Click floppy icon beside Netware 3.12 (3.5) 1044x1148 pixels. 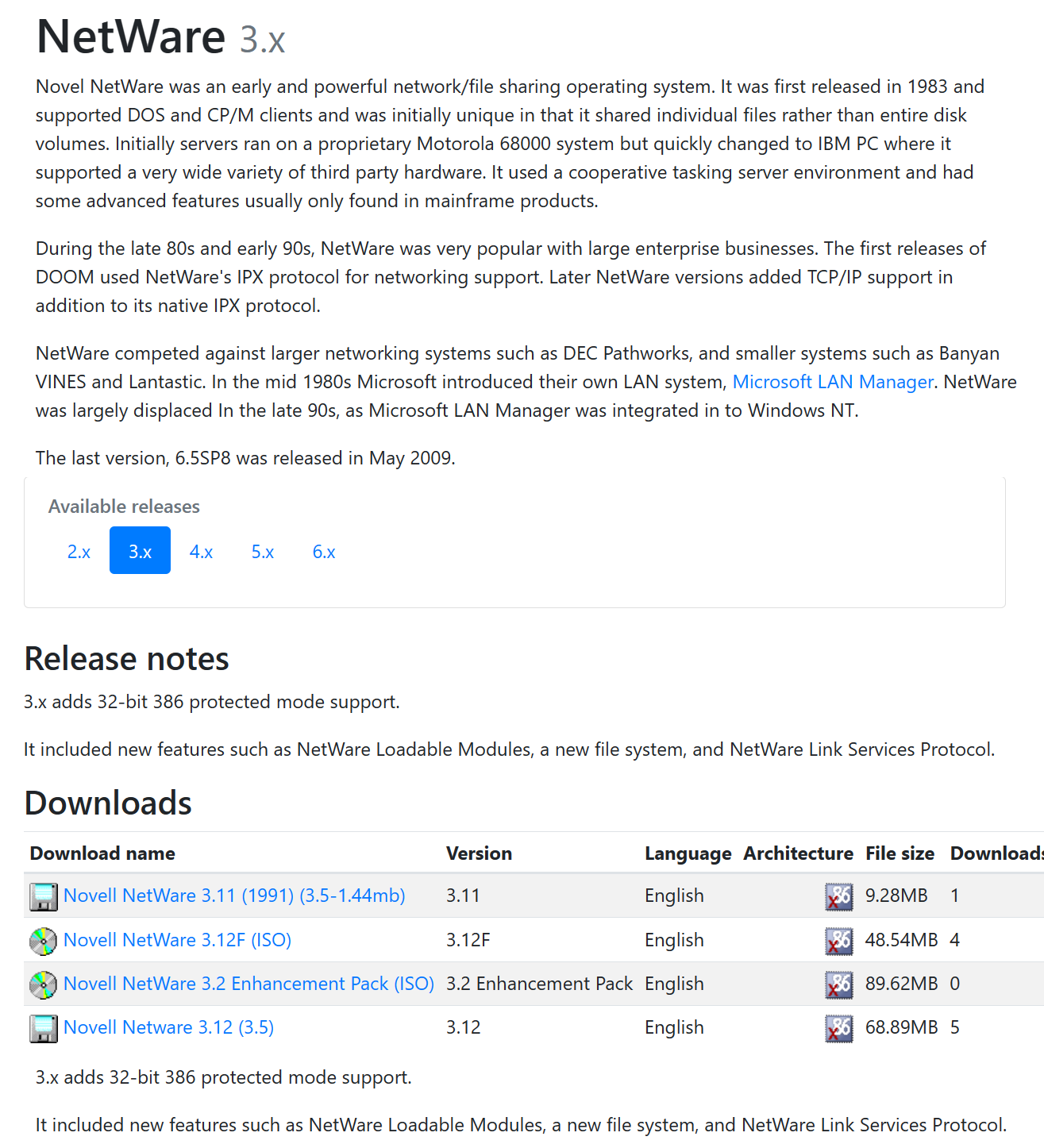point(43,1028)
